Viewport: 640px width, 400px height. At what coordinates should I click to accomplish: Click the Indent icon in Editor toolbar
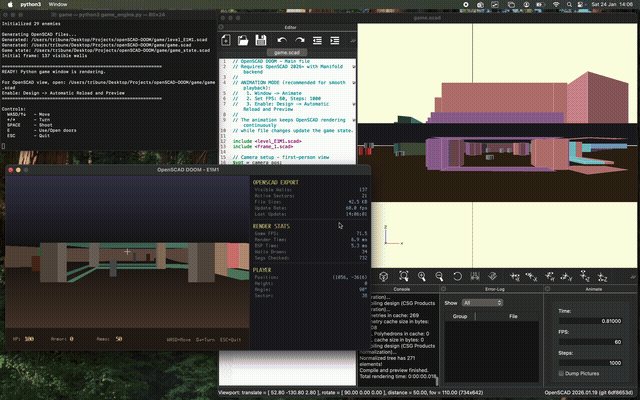click(x=335, y=40)
